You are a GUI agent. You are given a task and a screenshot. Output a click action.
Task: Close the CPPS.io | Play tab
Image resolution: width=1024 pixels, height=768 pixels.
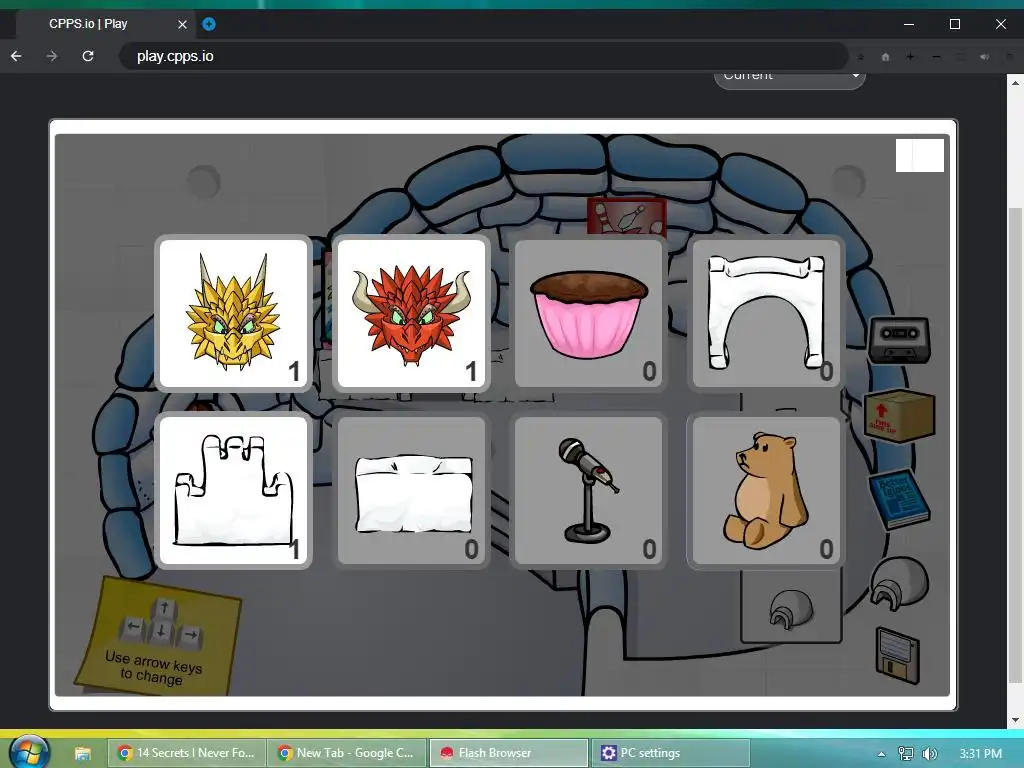tap(182, 24)
